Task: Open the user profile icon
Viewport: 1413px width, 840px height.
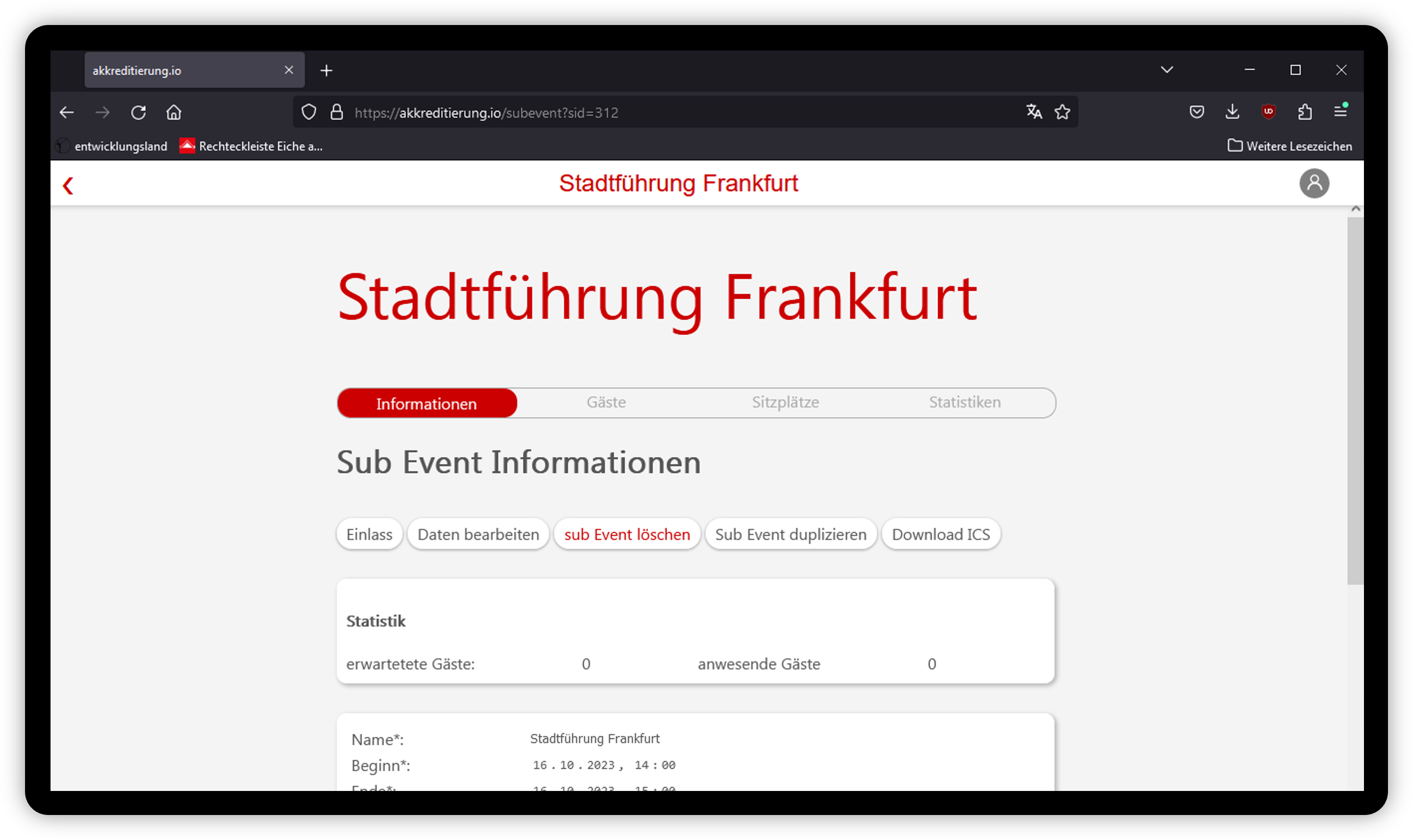Action: click(1315, 183)
